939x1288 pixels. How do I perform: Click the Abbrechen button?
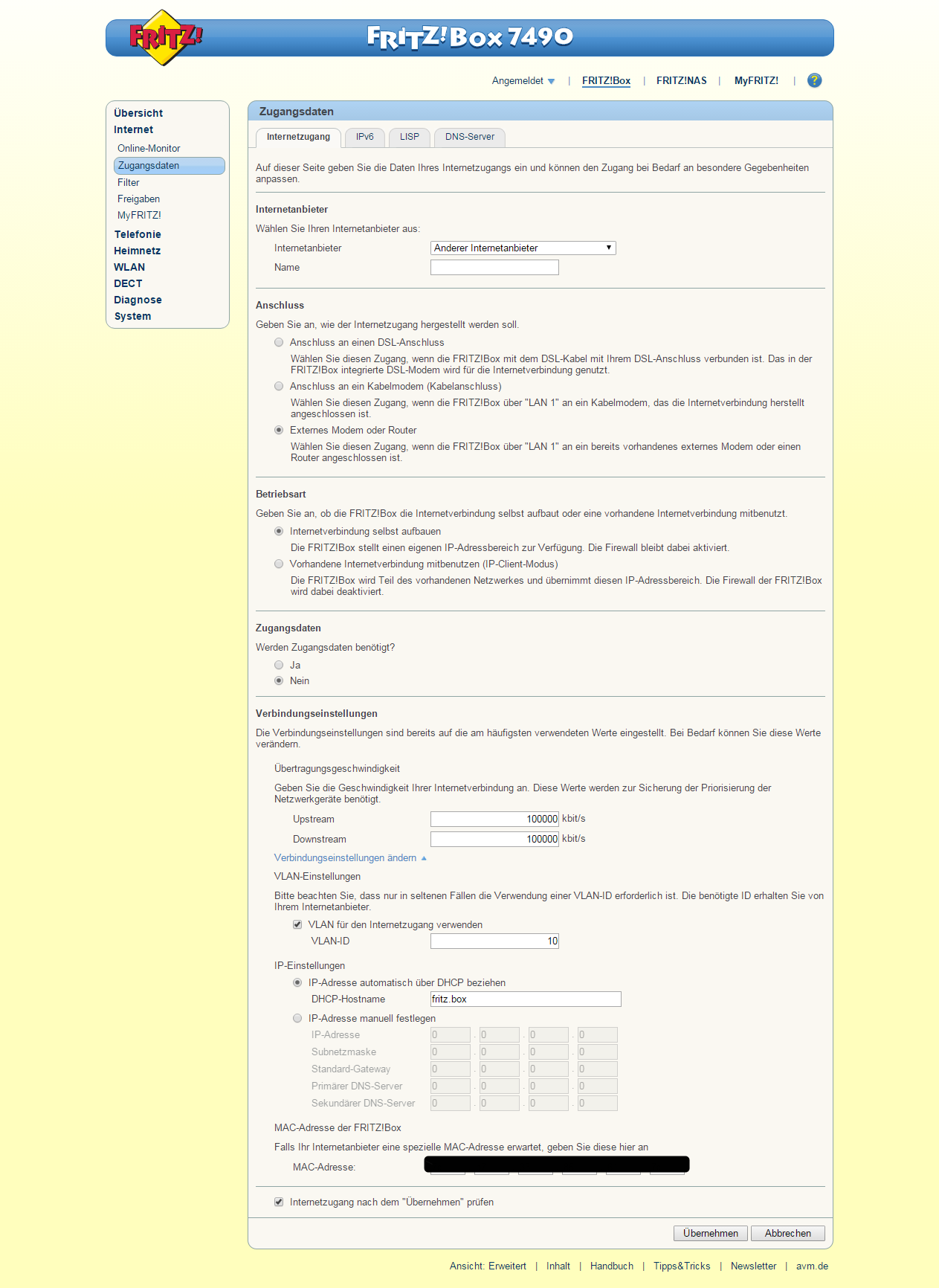787,1233
